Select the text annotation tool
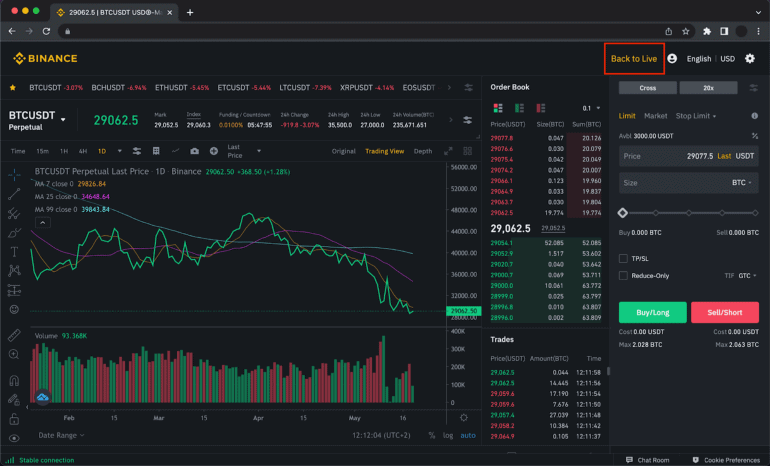 click(x=14, y=251)
